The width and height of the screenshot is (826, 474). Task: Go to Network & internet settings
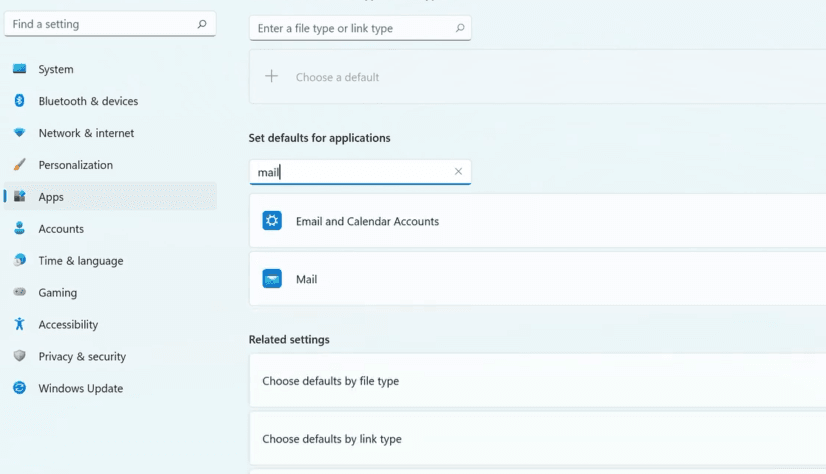(110, 133)
